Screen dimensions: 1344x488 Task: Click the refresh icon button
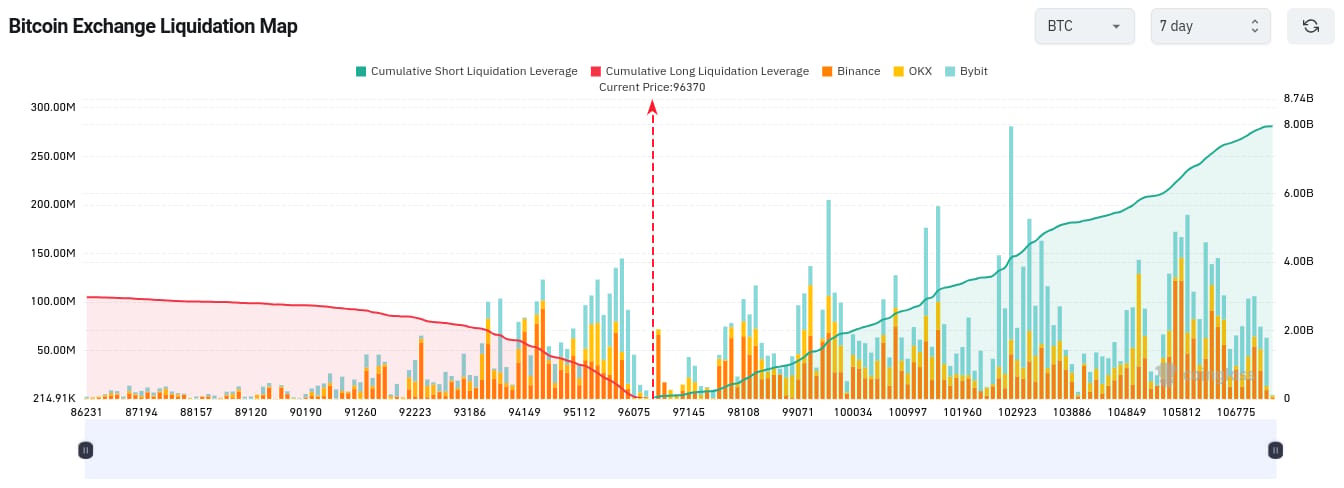click(1310, 26)
